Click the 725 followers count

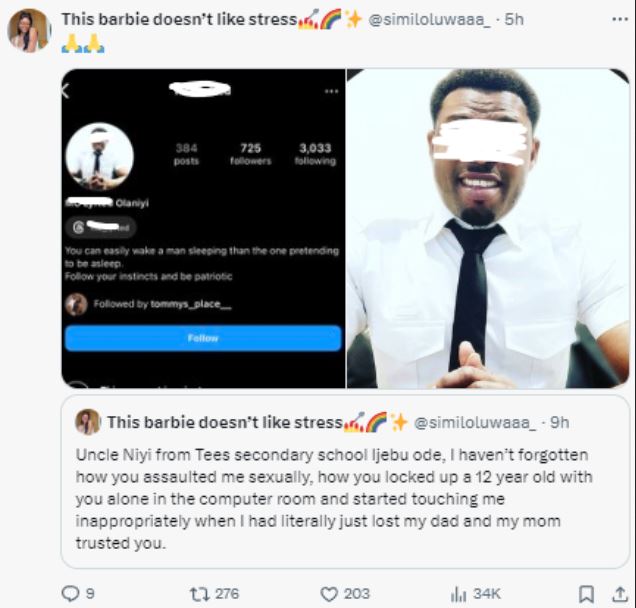coord(250,153)
